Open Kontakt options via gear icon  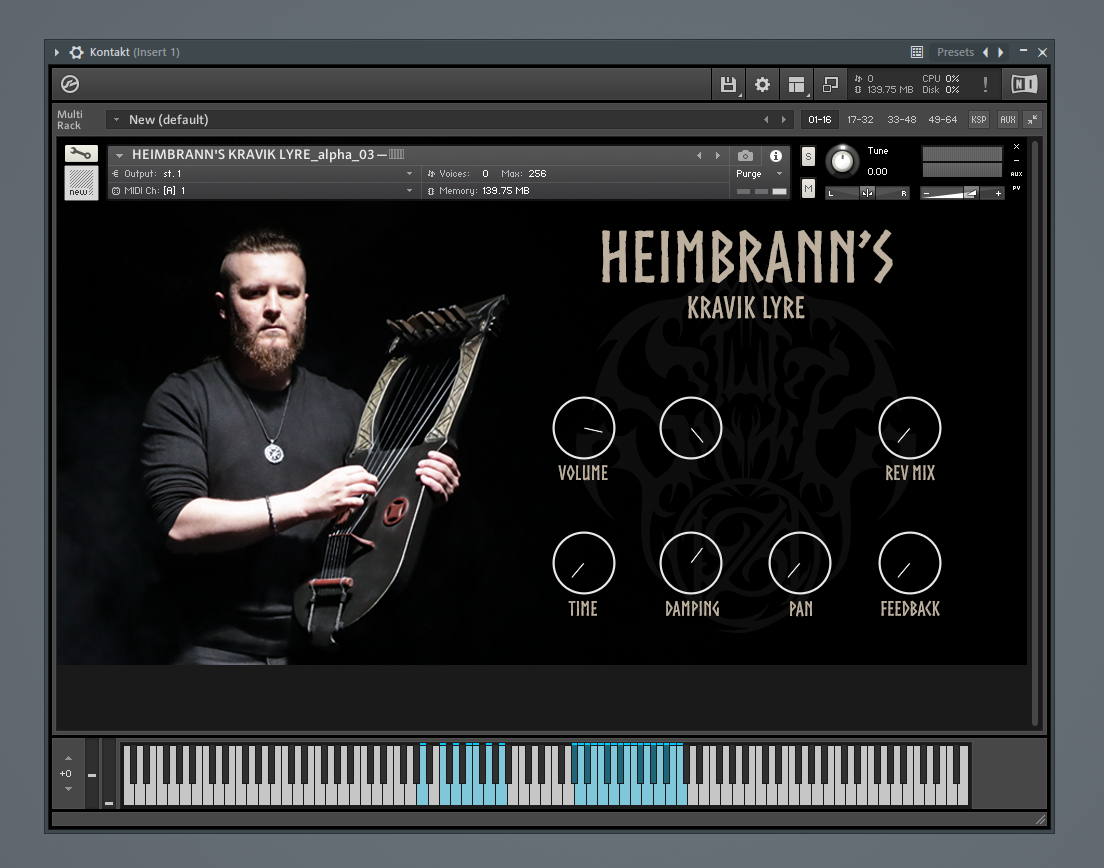click(x=762, y=84)
